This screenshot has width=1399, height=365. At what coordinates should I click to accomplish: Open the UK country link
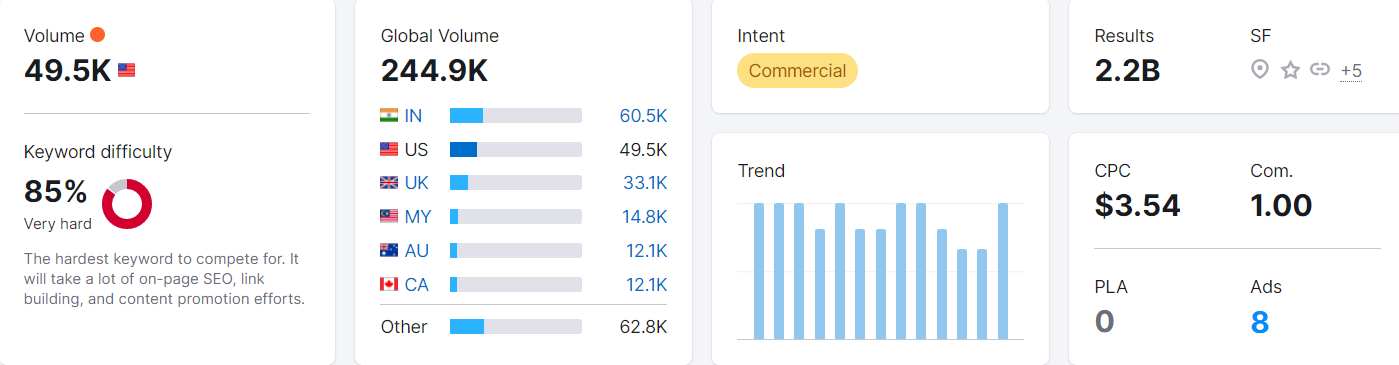click(417, 183)
